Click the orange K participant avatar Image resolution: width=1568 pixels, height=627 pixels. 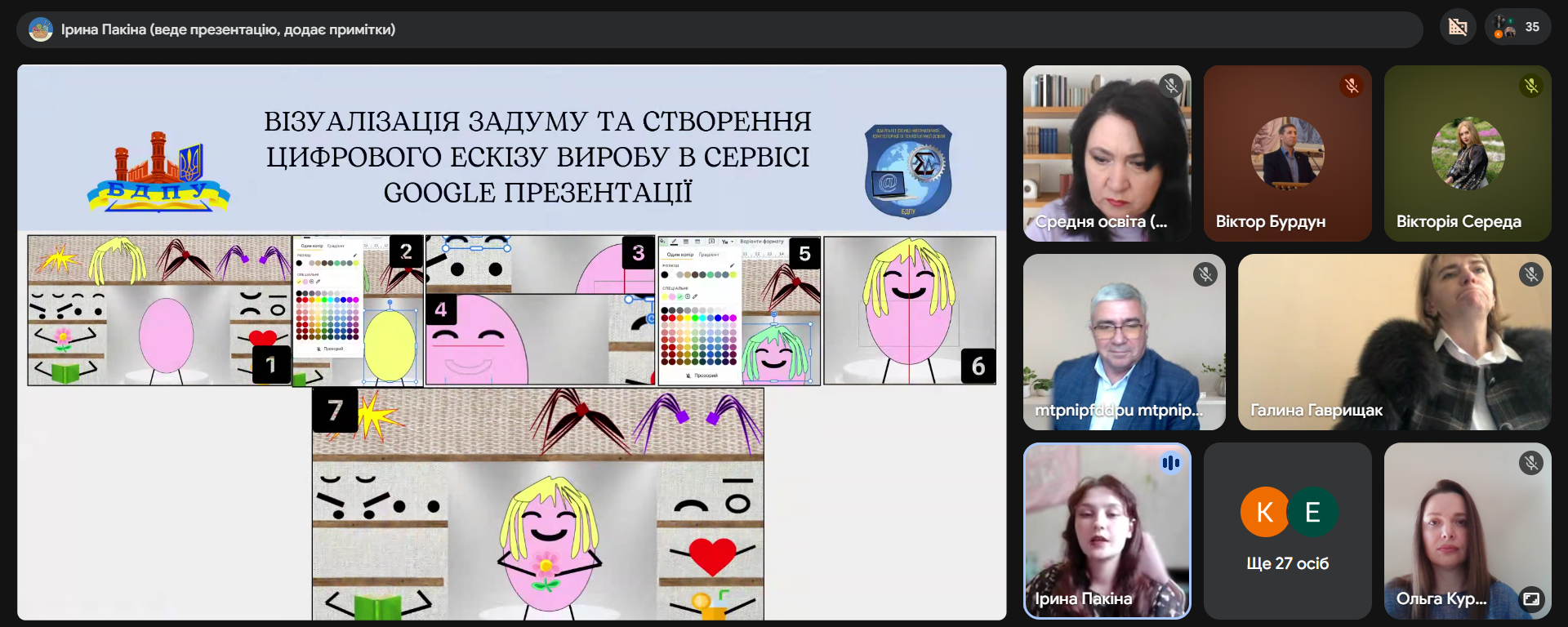(x=1264, y=512)
